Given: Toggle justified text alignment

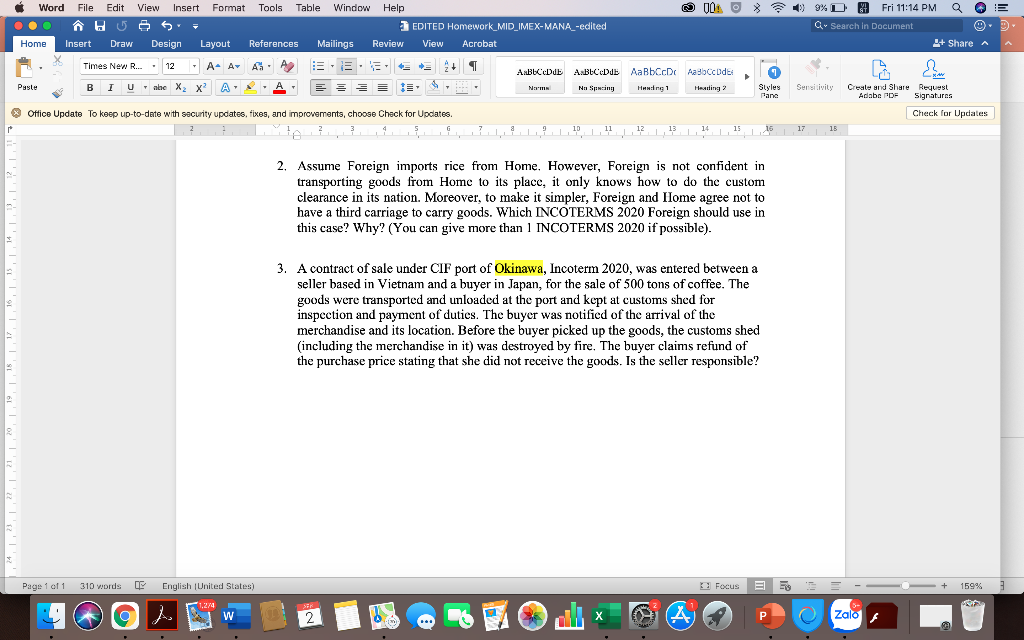Looking at the screenshot, I should (x=380, y=87).
